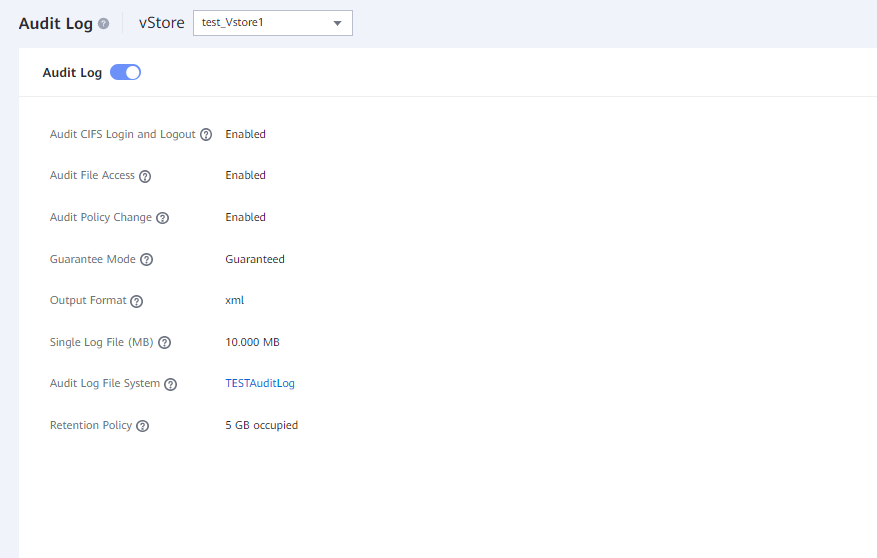Click the Guaranteed mode value
The width and height of the screenshot is (877, 558).
255,259
